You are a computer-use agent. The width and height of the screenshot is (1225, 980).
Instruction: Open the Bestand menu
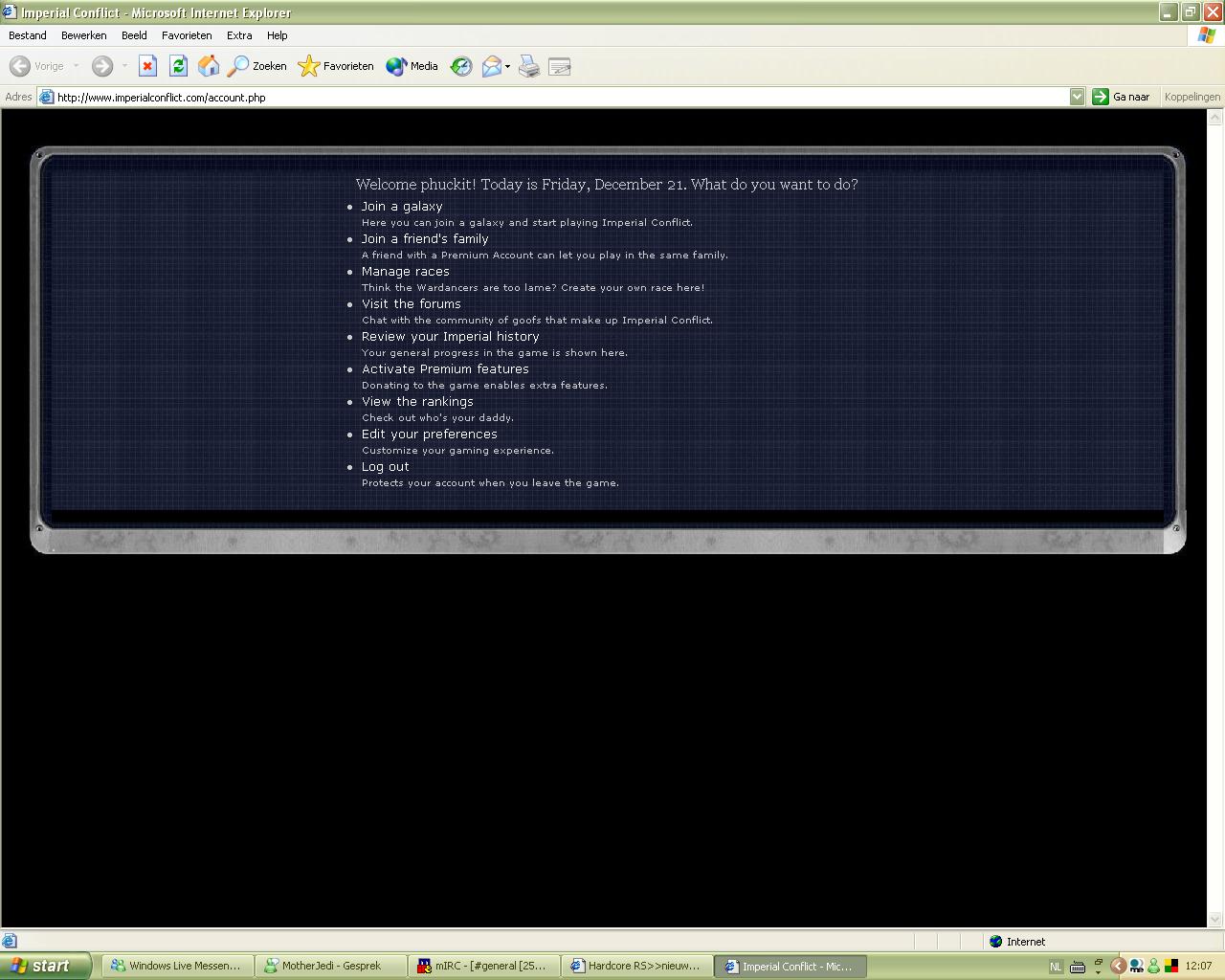(28, 35)
